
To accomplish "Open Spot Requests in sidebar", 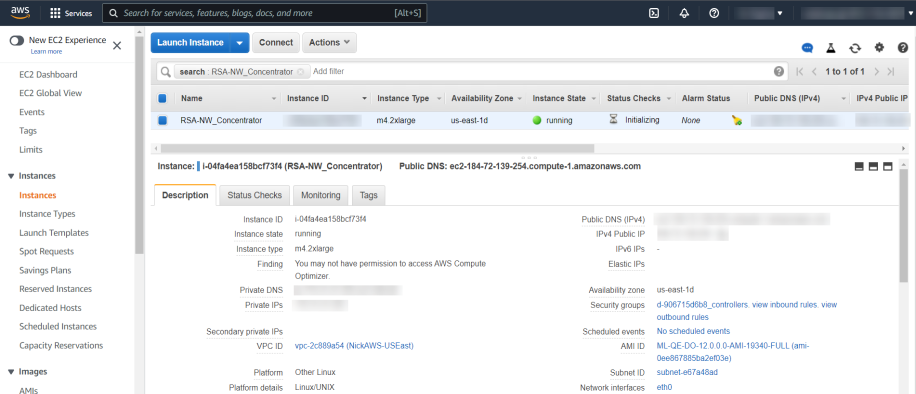I will (x=47, y=251).
